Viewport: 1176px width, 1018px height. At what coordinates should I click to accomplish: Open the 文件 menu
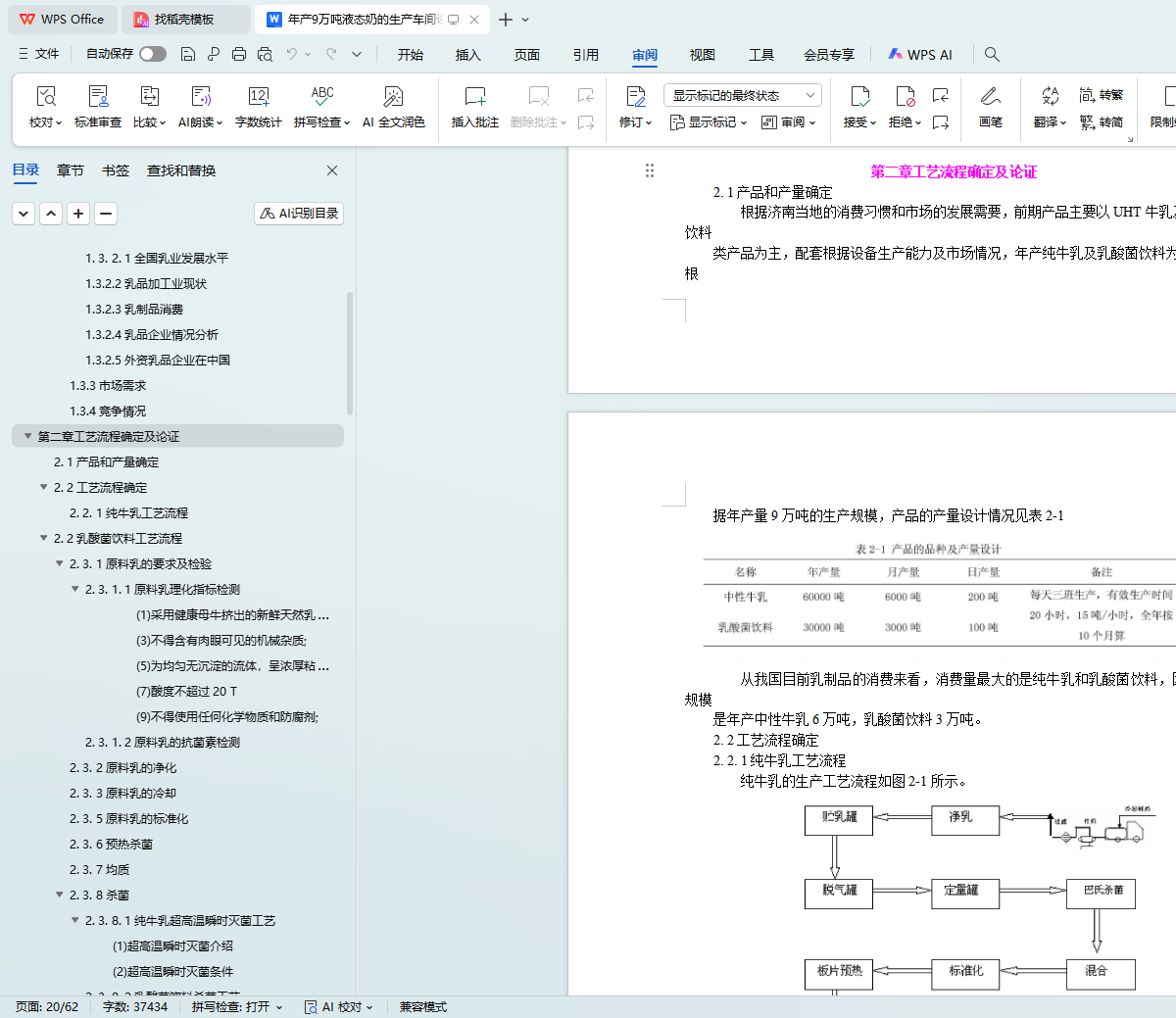(39, 54)
